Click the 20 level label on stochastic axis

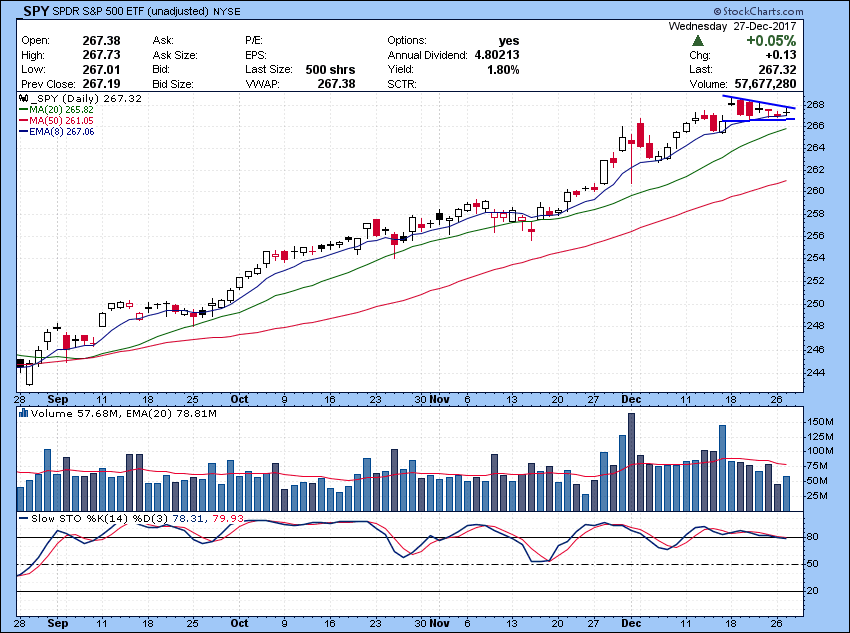[812, 591]
